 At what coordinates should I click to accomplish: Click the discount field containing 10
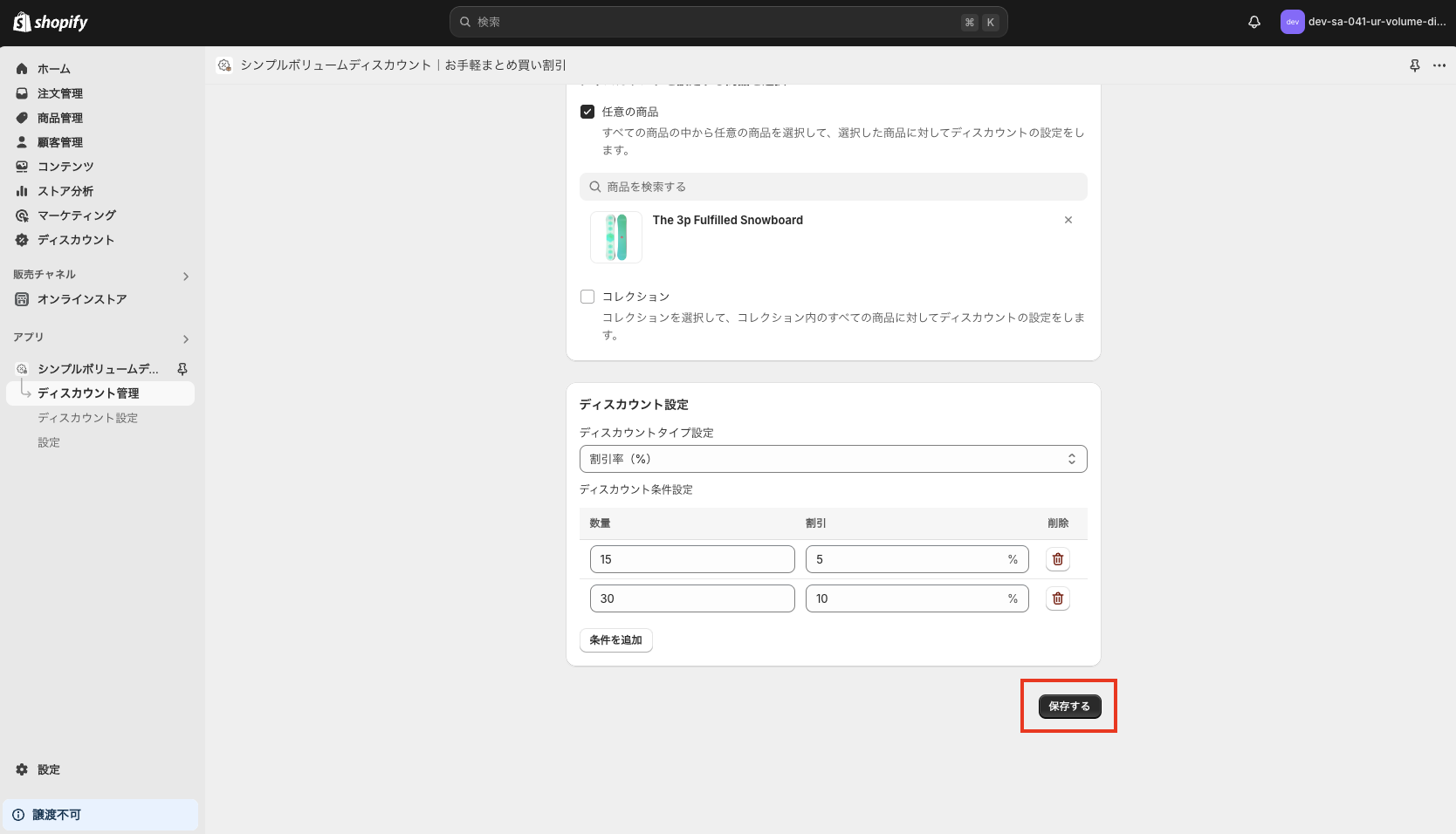pos(917,598)
